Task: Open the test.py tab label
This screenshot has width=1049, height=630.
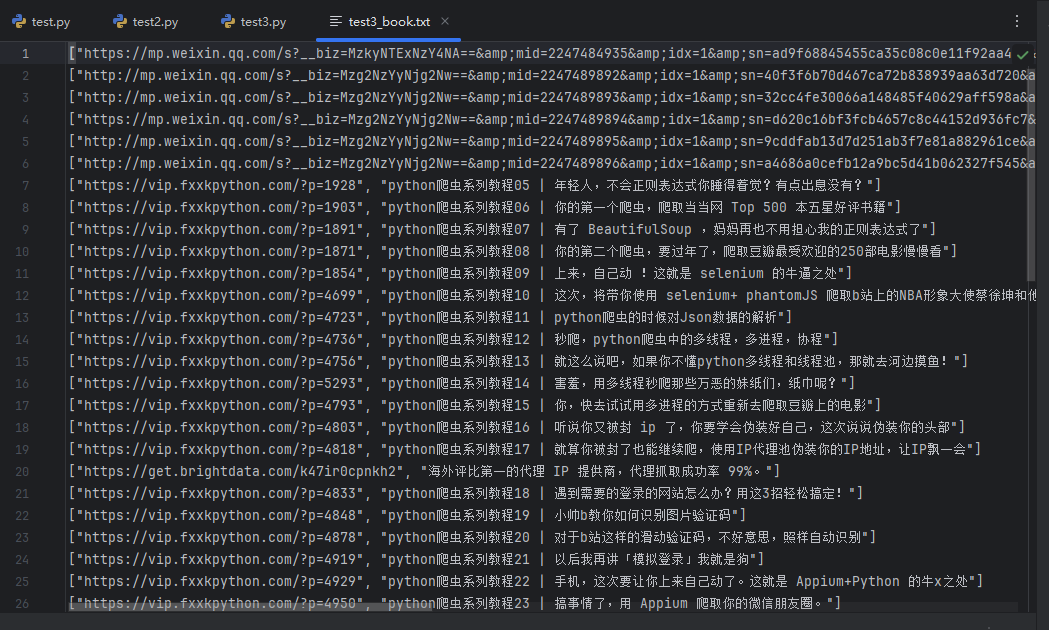Action: click(x=50, y=21)
